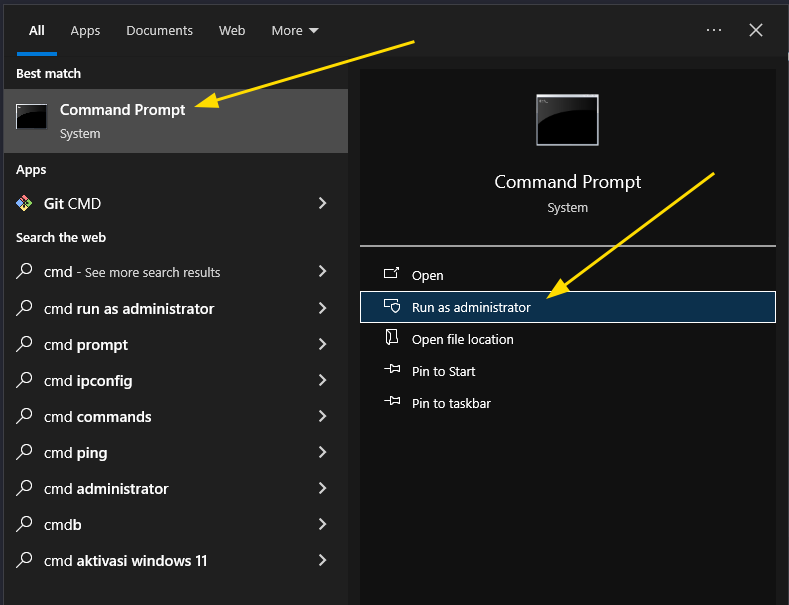Switch to the Documents tab
Viewport: 789px width, 605px height.
159,31
